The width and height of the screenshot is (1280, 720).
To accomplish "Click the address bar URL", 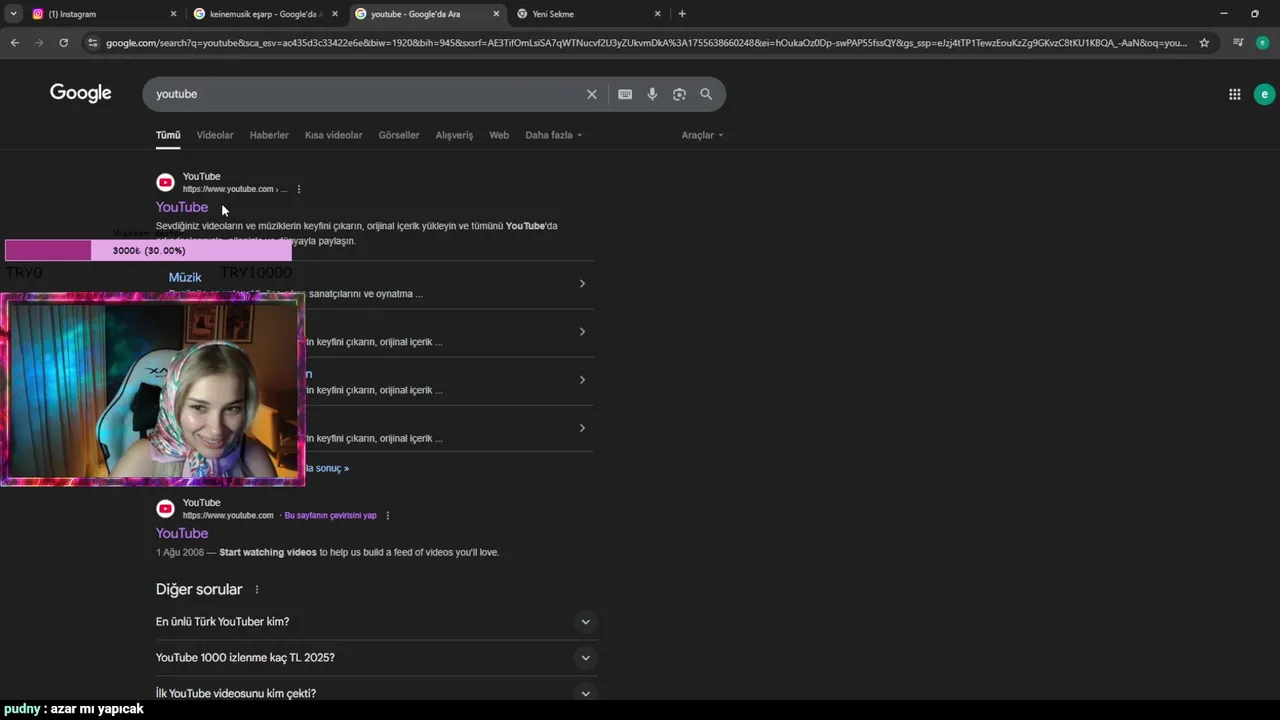I will click(x=646, y=43).
